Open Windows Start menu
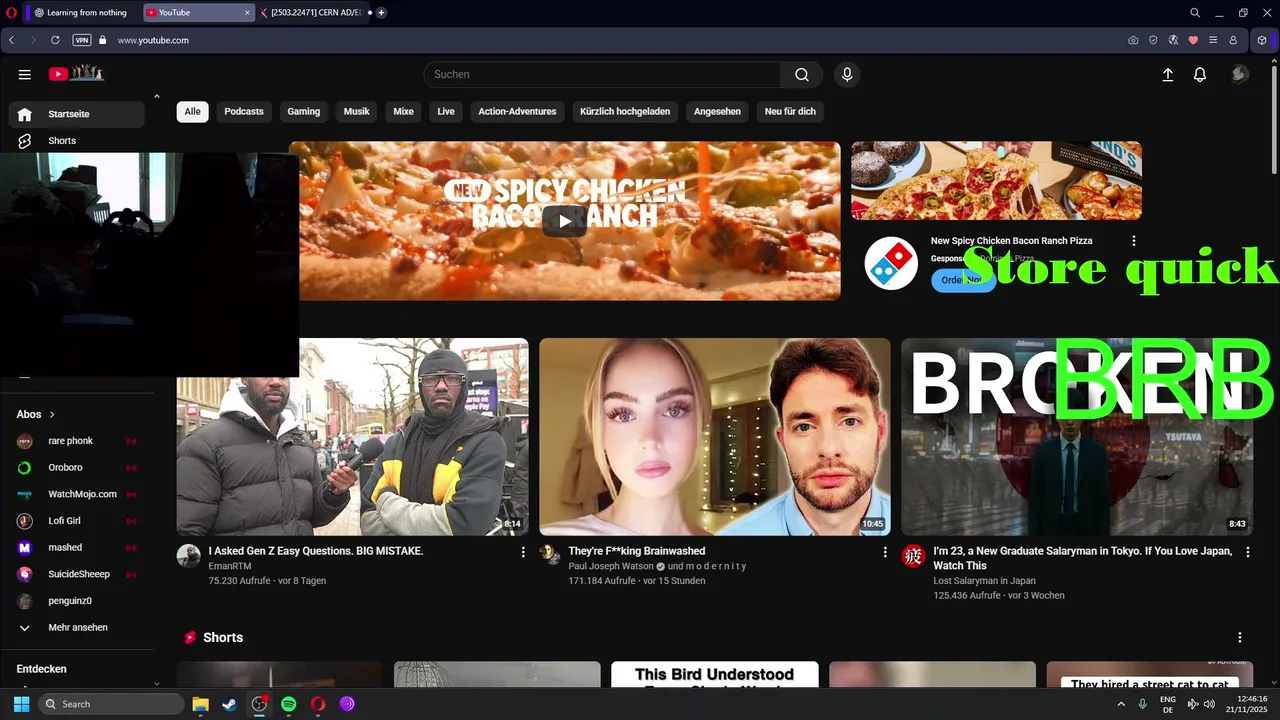 [x=21, y=704]
